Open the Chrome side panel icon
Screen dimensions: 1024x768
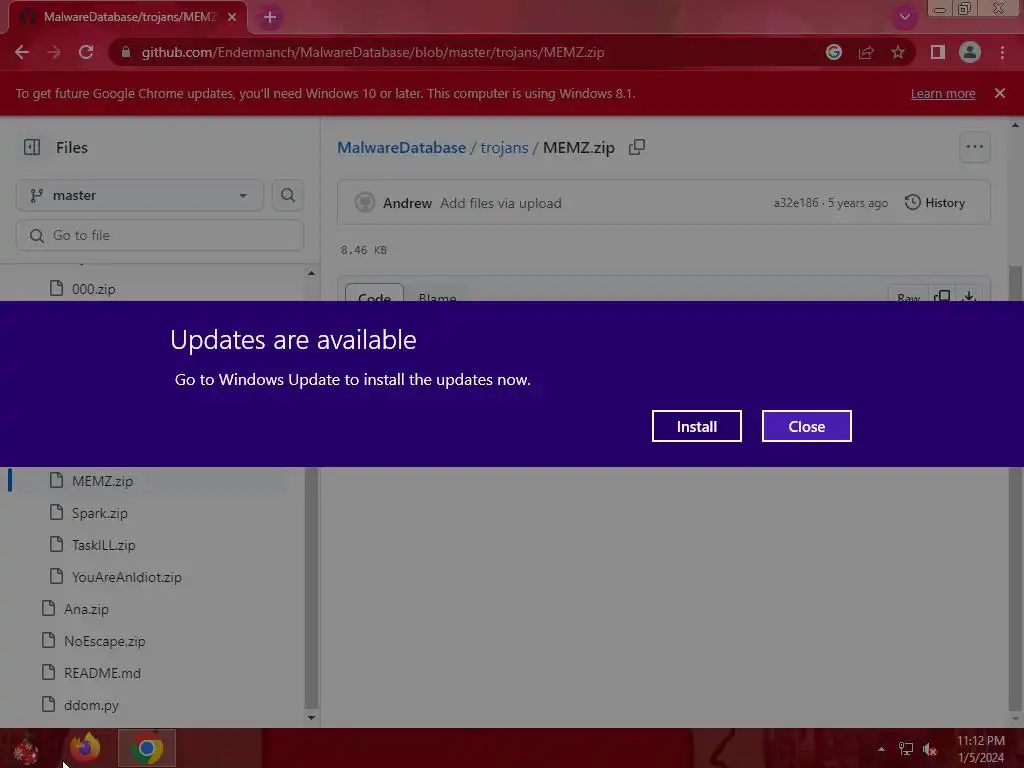pos(938,52)
